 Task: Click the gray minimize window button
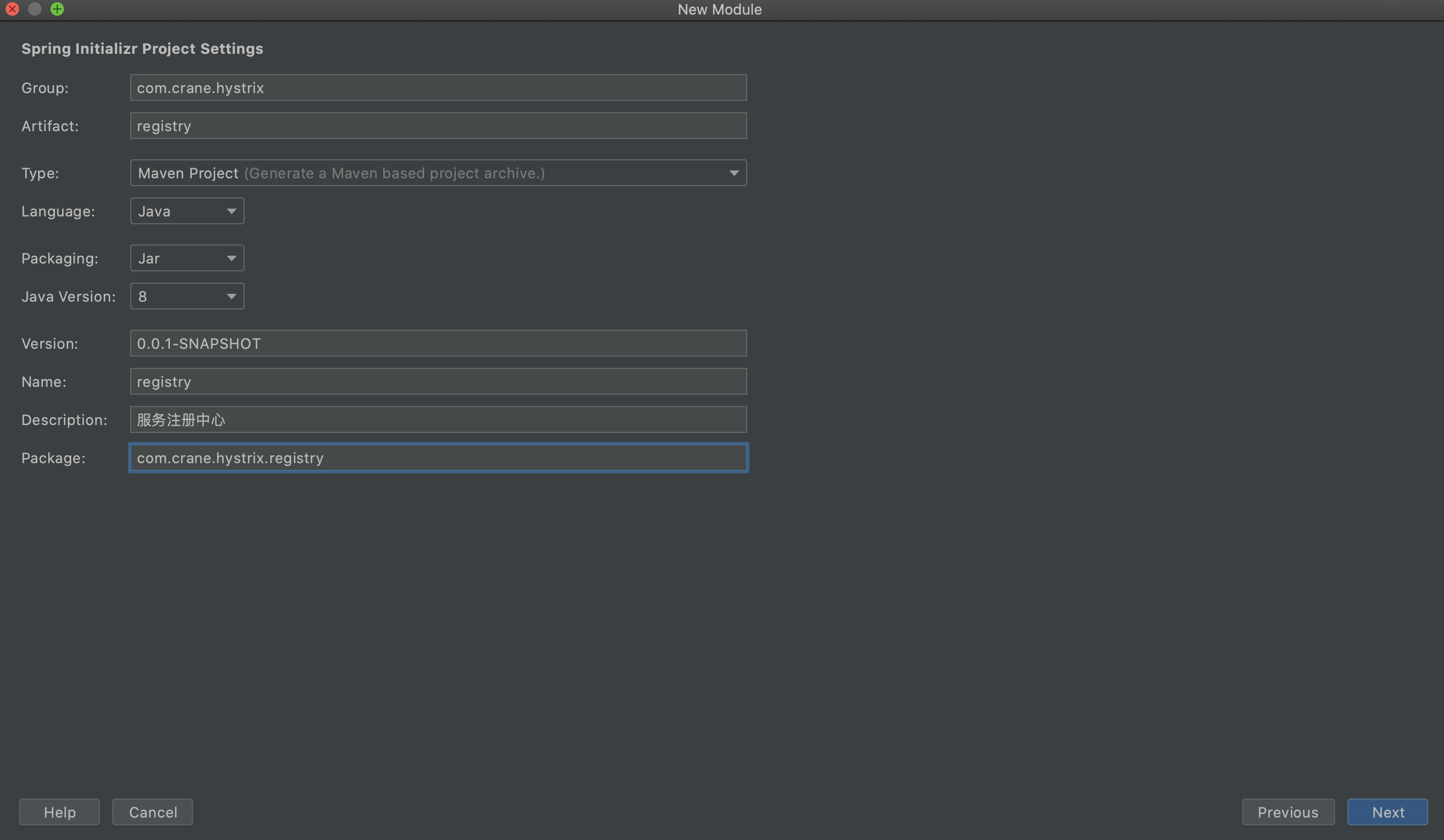34,9
